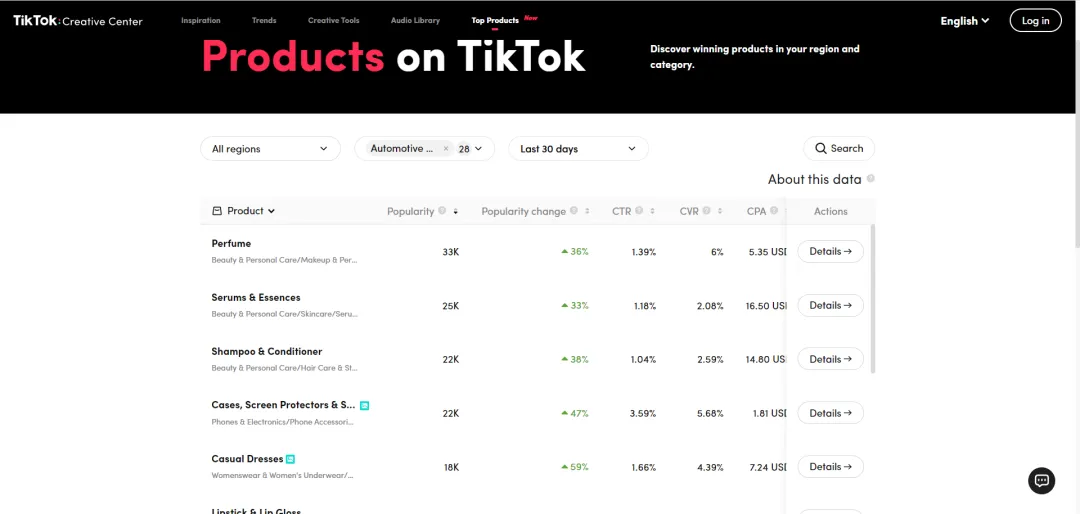Sort by Popularity change arrows
The image size is (1080, 514).
587,212
